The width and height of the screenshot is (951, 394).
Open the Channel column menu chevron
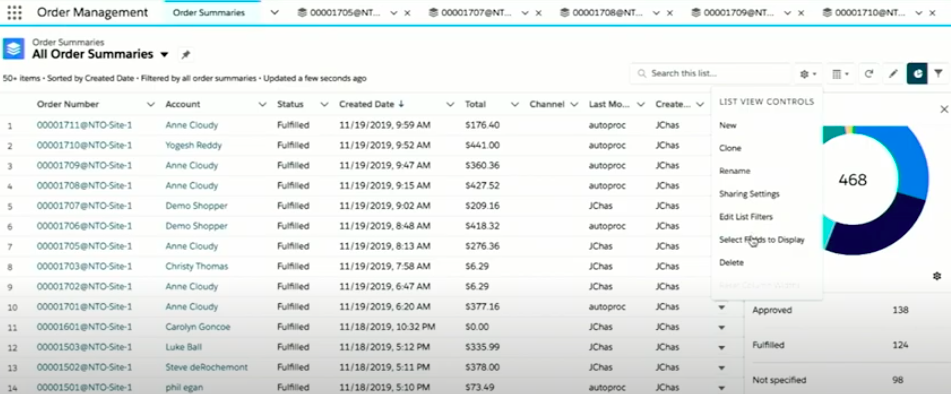point(574,104)
